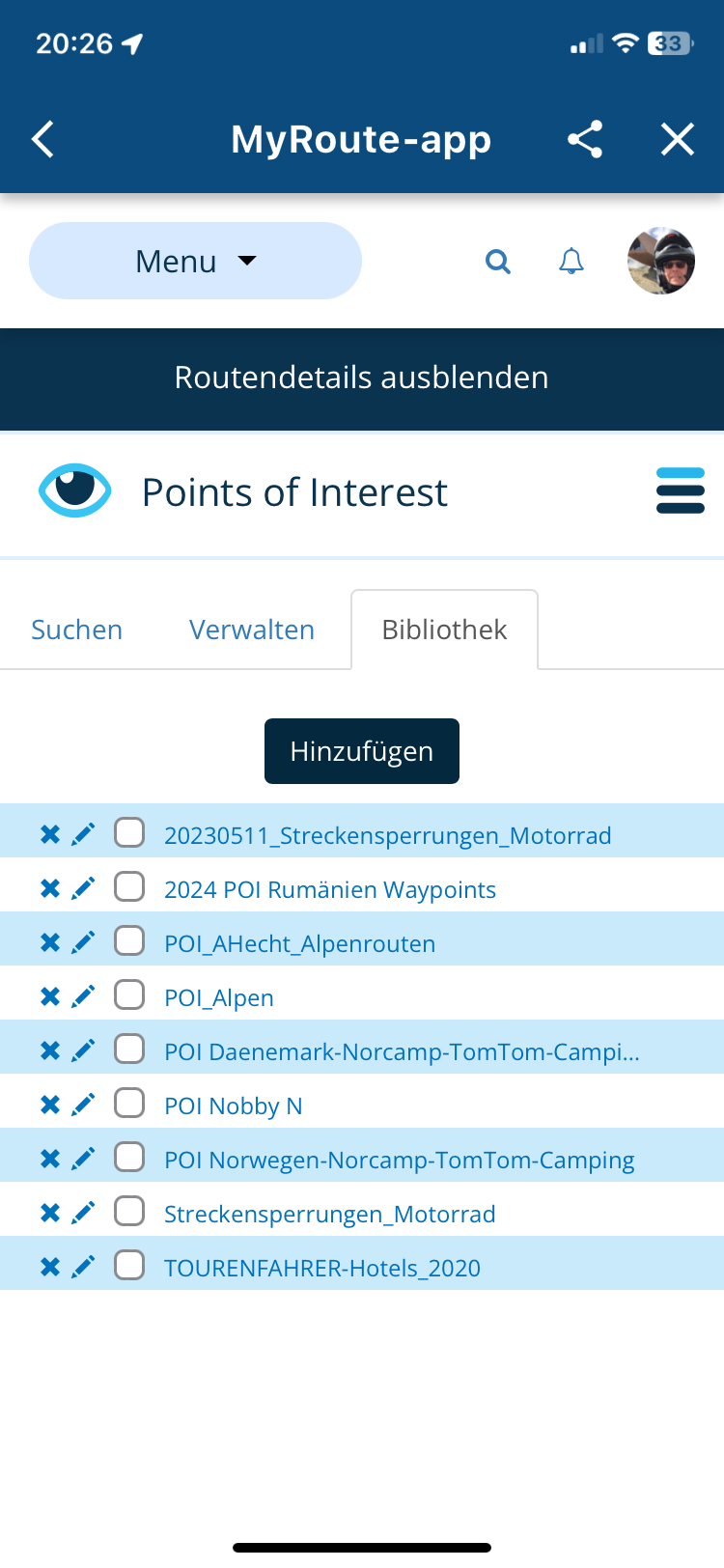The width and height of the screenshot is (724, 1568).
Task: Switch to the Suchen tab
Action: coord(77,630)
